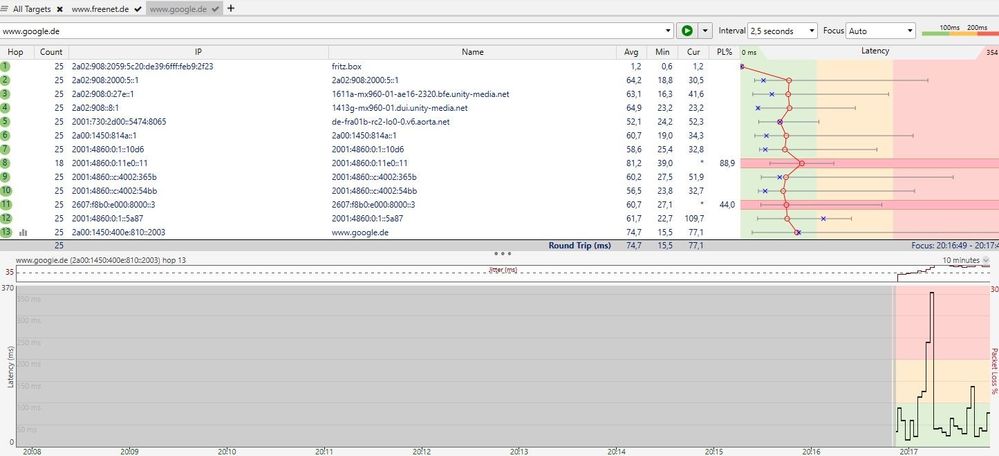Screen dimensions: 999x456
Task: Select hop 6 green circle icon
Action: pos(5,136)
